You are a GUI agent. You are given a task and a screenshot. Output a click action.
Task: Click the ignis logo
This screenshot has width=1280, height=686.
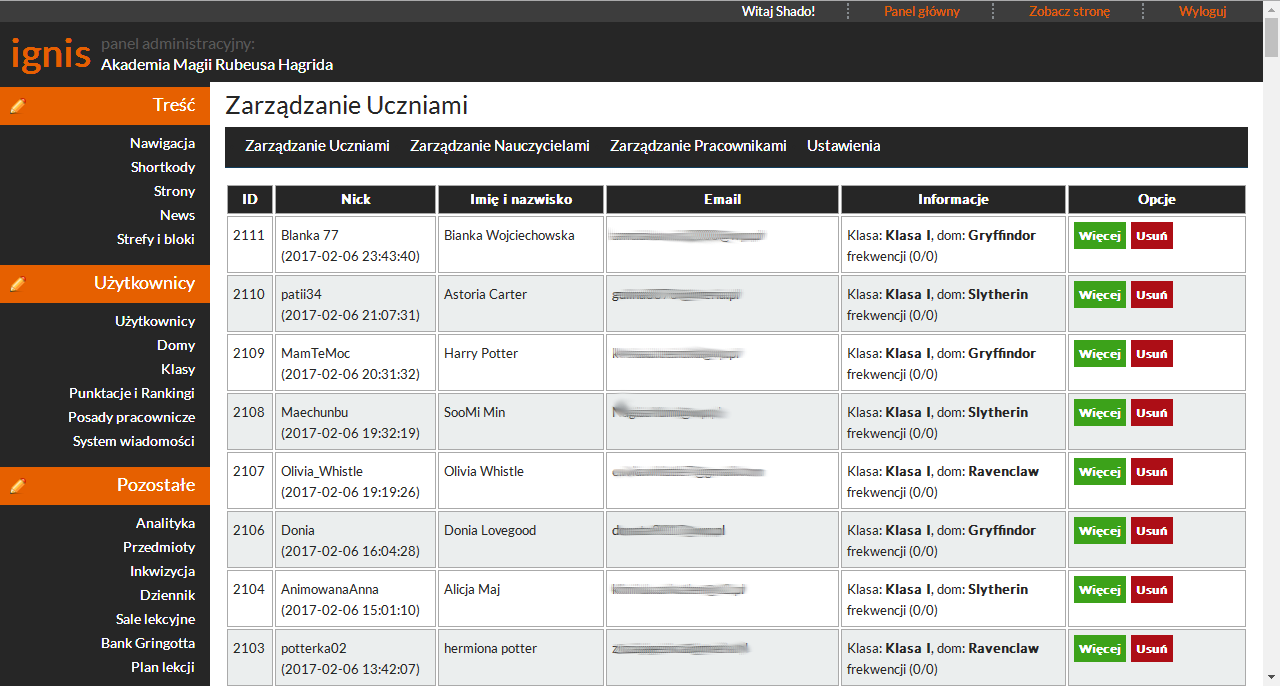(x=51, y=53)
